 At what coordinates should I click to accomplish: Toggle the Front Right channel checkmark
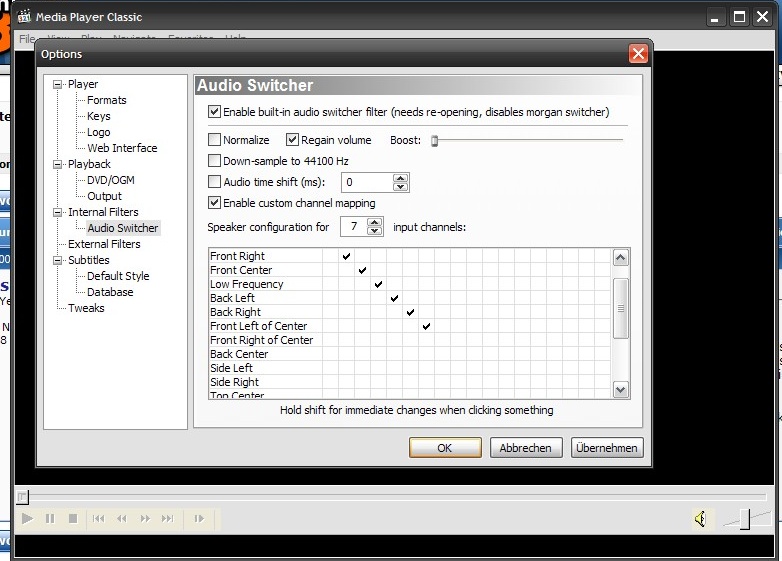click(347, 256)
